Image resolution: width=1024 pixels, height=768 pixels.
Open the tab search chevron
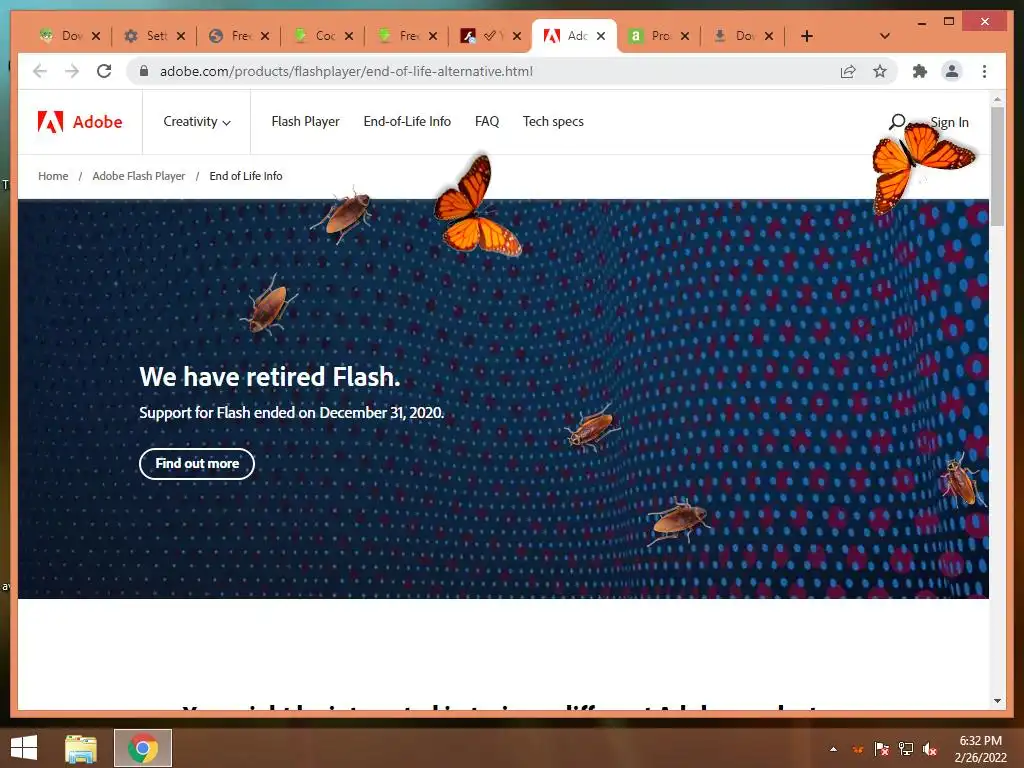click(885, 36)
